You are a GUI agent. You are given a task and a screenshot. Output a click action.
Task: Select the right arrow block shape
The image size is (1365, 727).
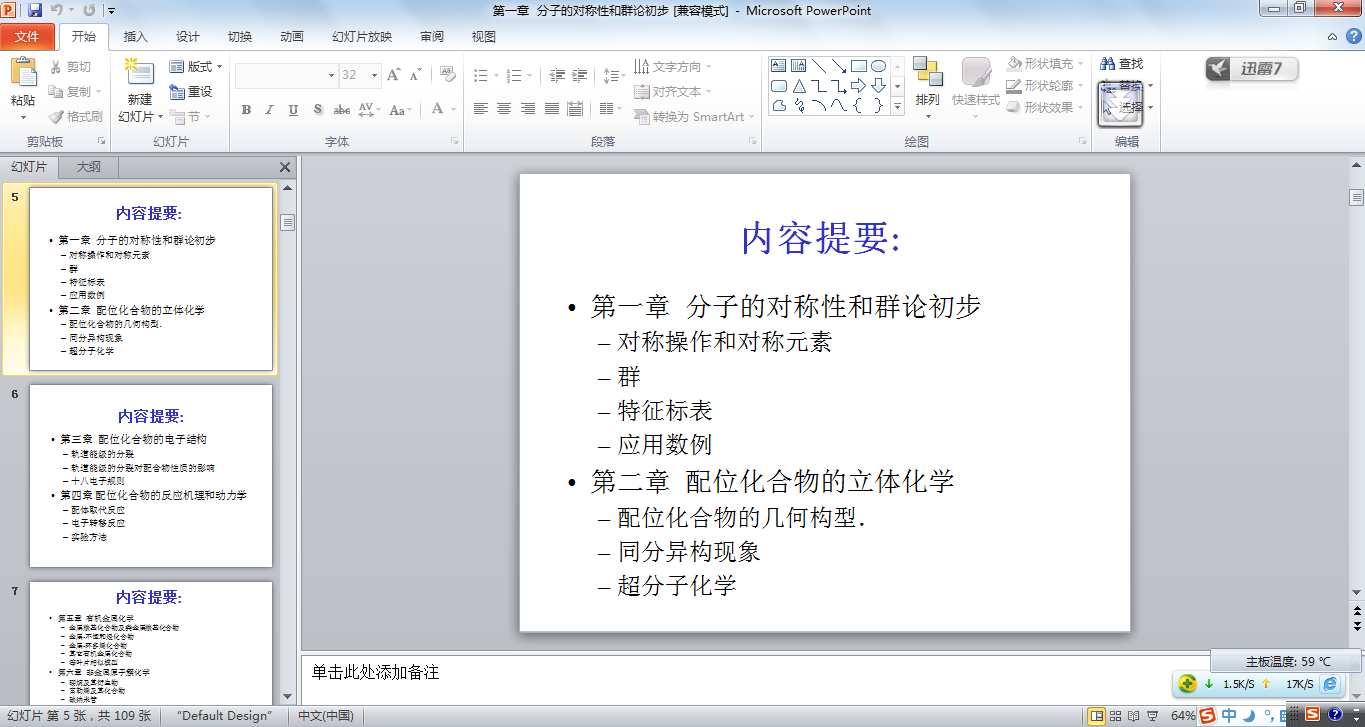tap(859, 86)
